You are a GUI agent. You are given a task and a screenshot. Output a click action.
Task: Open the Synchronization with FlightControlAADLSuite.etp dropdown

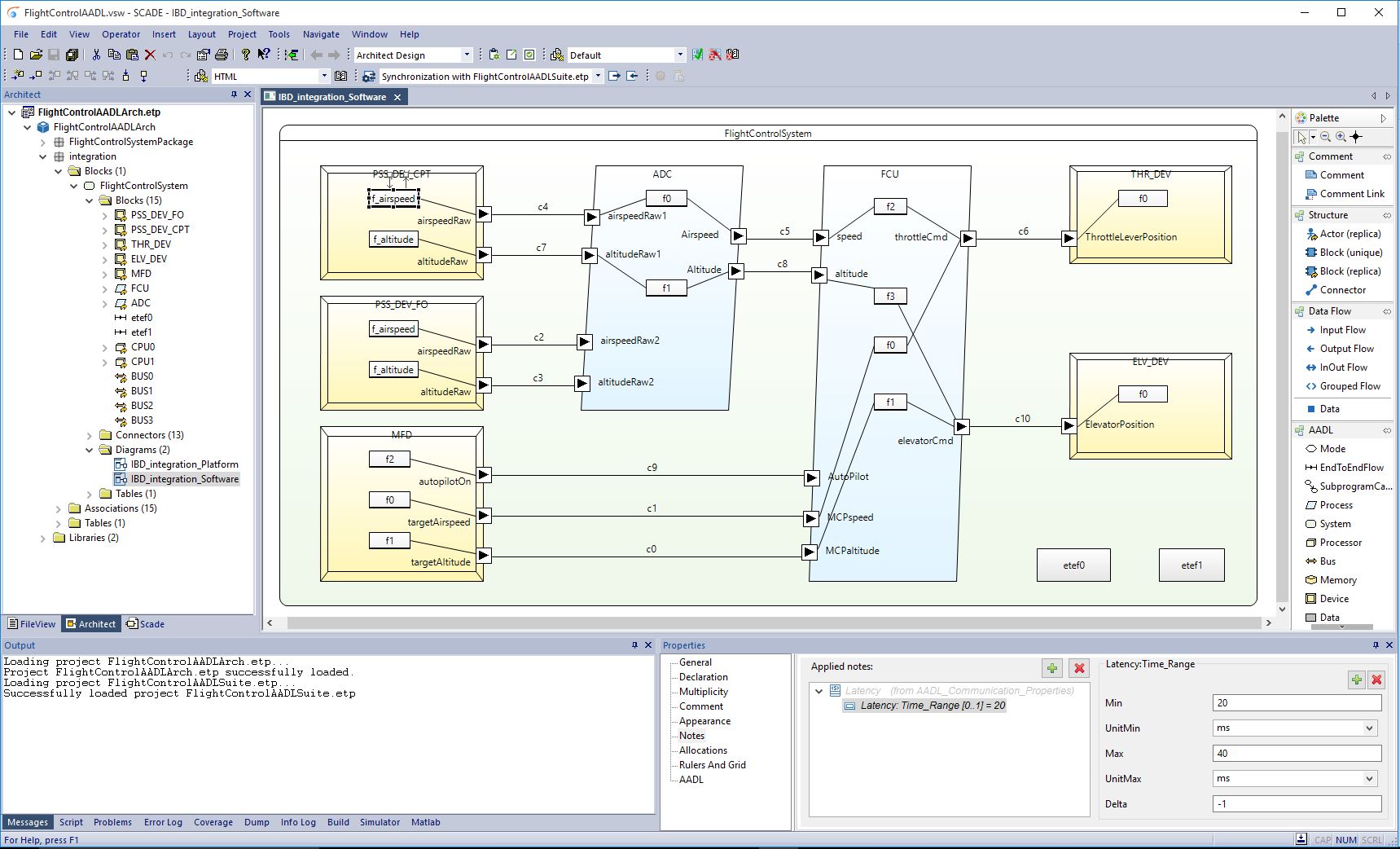pyautogui.click(x=598, y=76)
